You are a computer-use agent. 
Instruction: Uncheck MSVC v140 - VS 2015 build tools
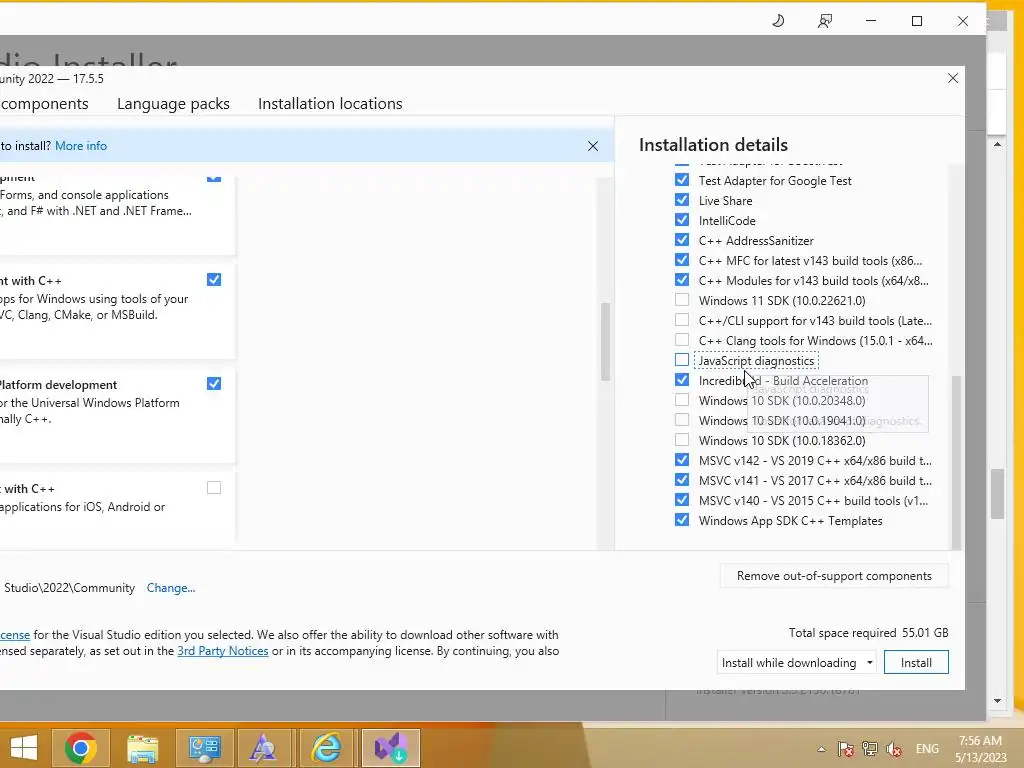[682, 500]
